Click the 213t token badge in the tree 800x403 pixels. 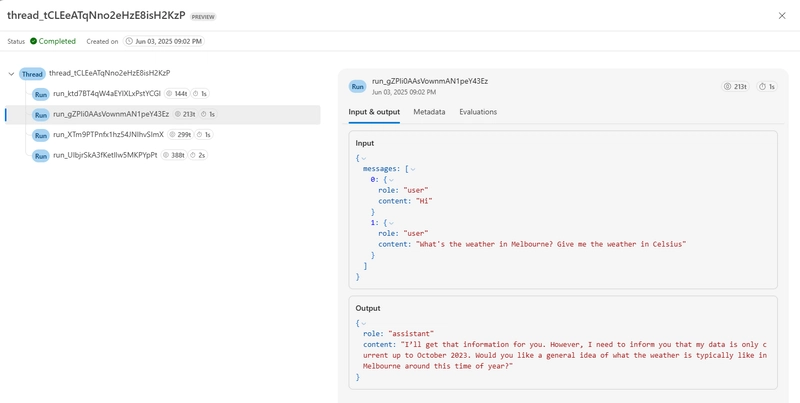click(185, 114)
